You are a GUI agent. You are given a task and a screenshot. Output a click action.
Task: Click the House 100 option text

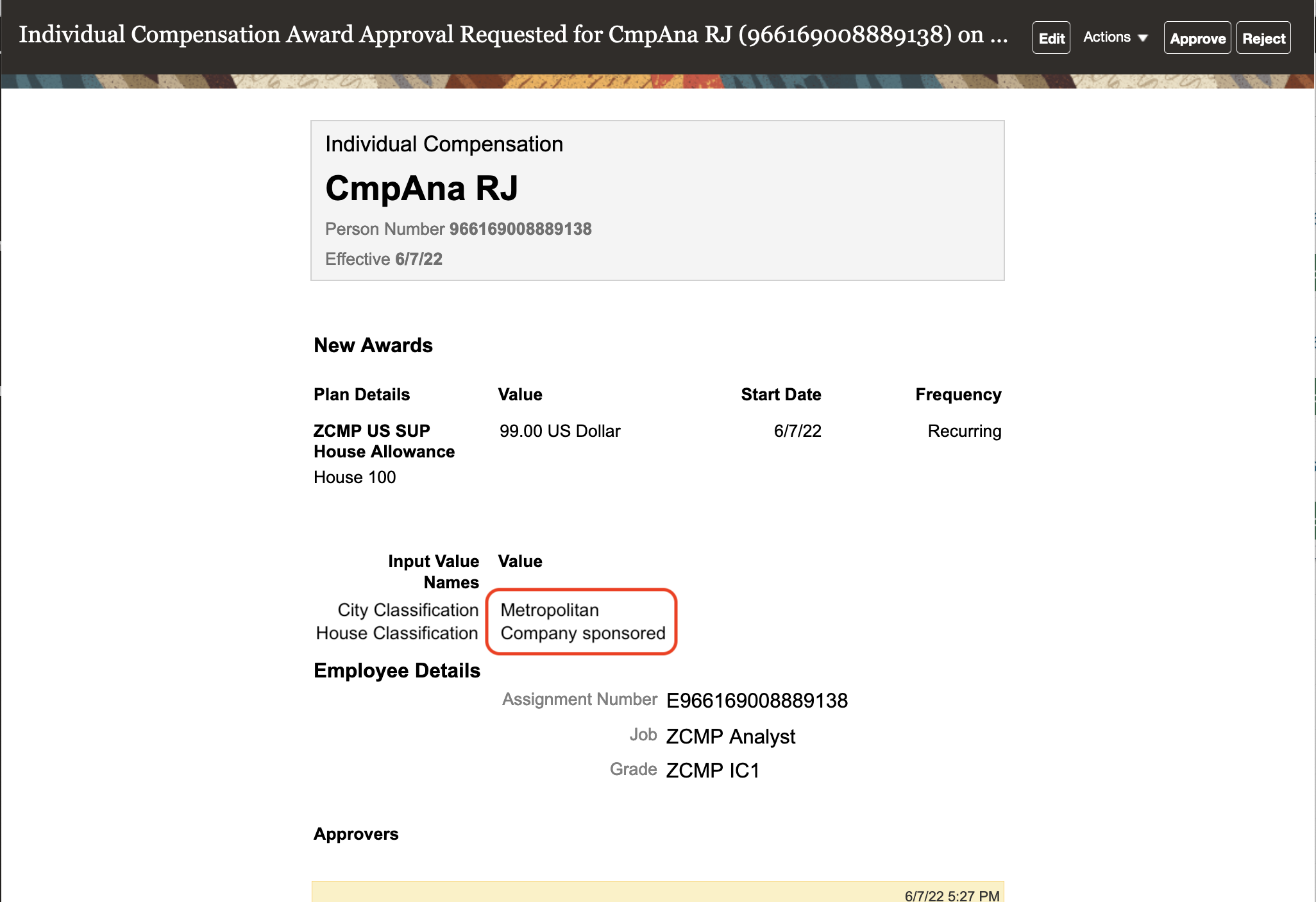(355, 477)
